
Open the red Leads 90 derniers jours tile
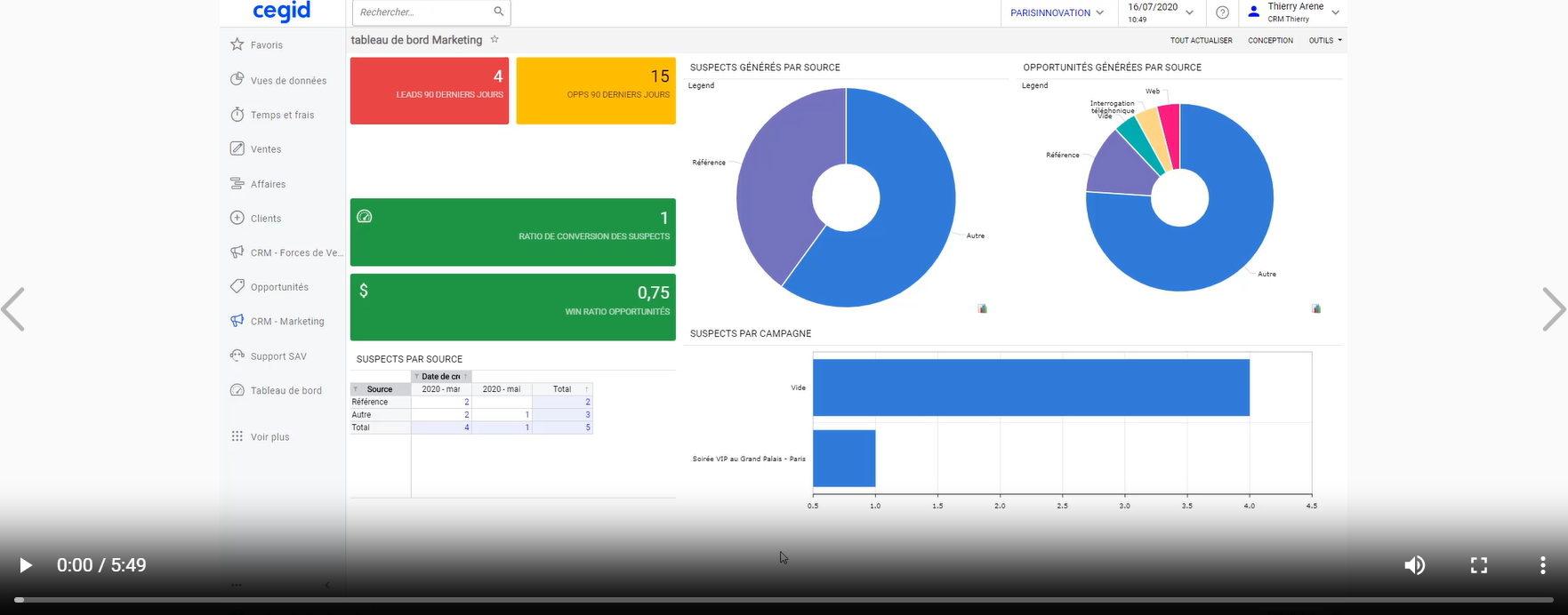point(430,91)
